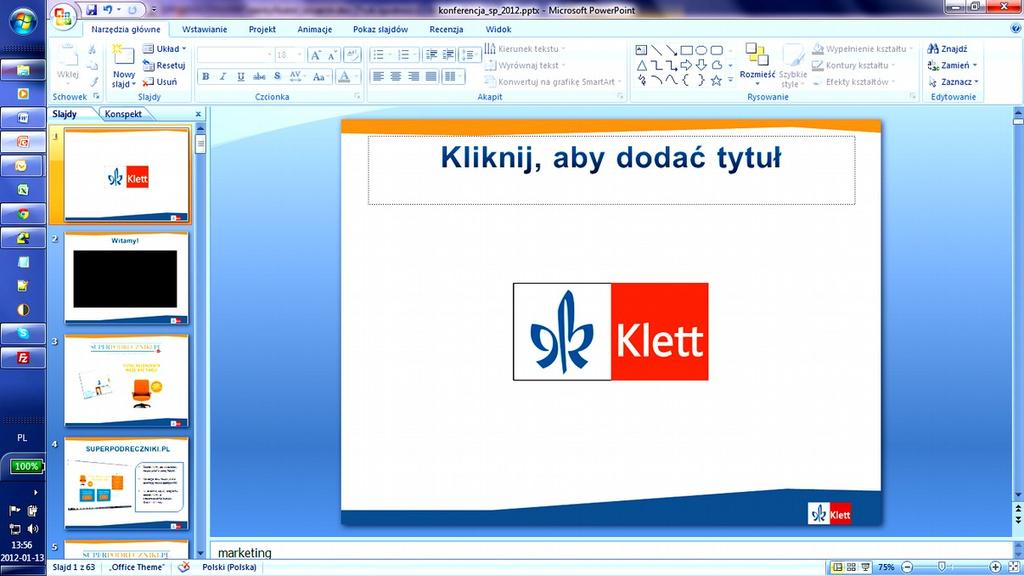Open change case Aa menu
The image size is (1024, 576).
pyautogui.click(x=319, y=76)
